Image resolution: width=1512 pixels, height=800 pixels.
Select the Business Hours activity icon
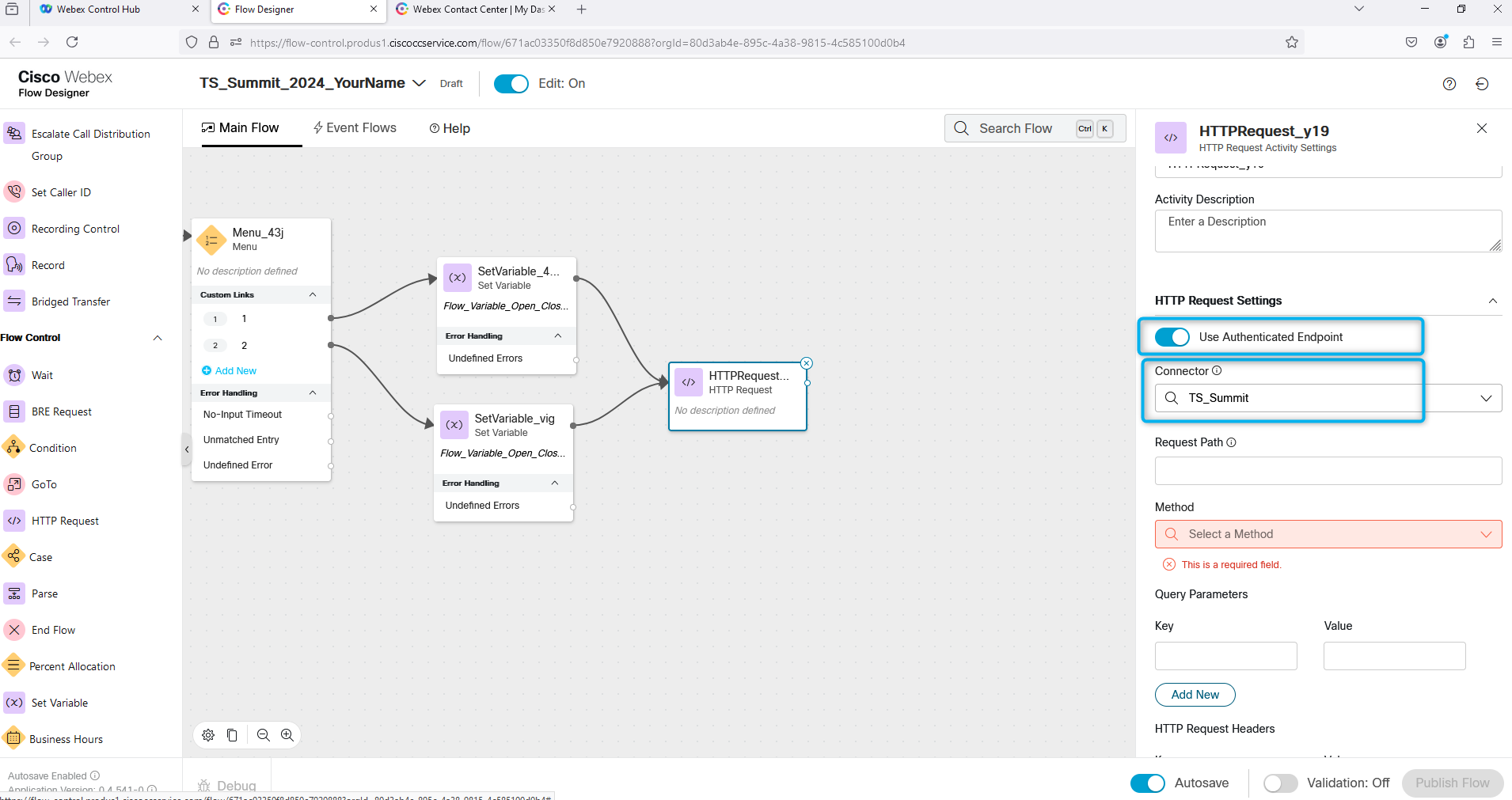coord(13,738)
